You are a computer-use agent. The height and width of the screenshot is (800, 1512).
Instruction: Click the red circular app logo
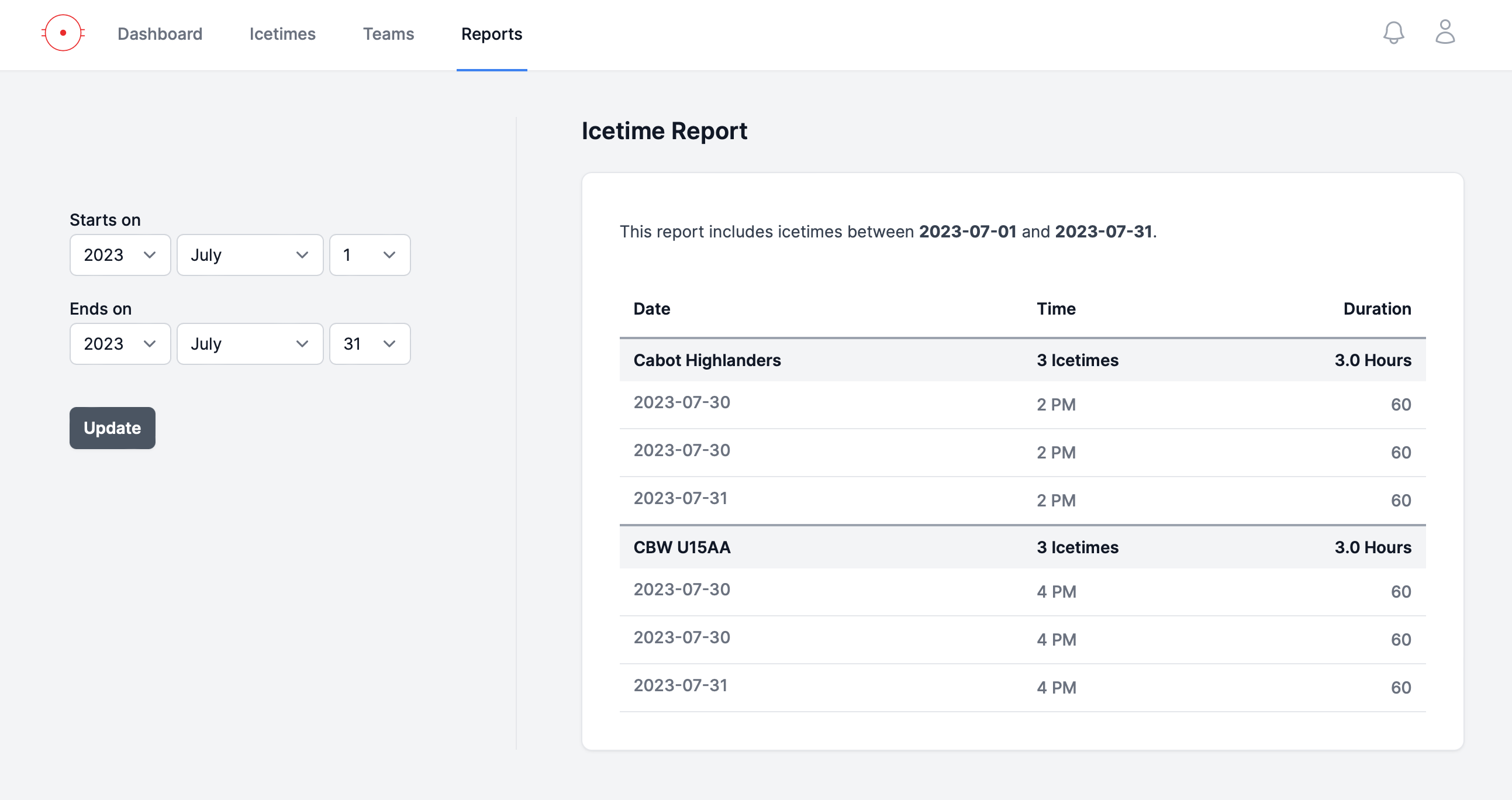click(63, 33)
